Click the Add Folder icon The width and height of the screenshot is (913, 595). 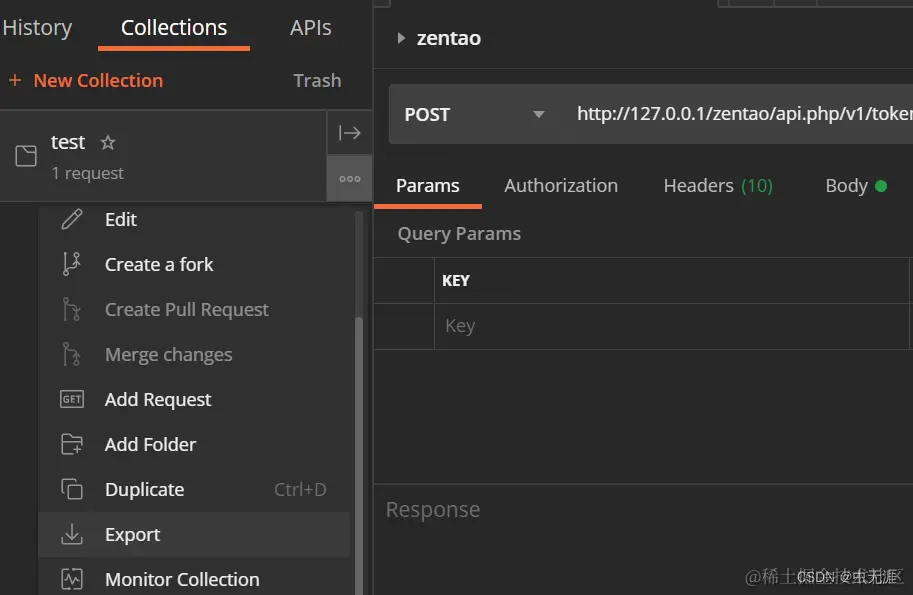click(x=72, y=444)
